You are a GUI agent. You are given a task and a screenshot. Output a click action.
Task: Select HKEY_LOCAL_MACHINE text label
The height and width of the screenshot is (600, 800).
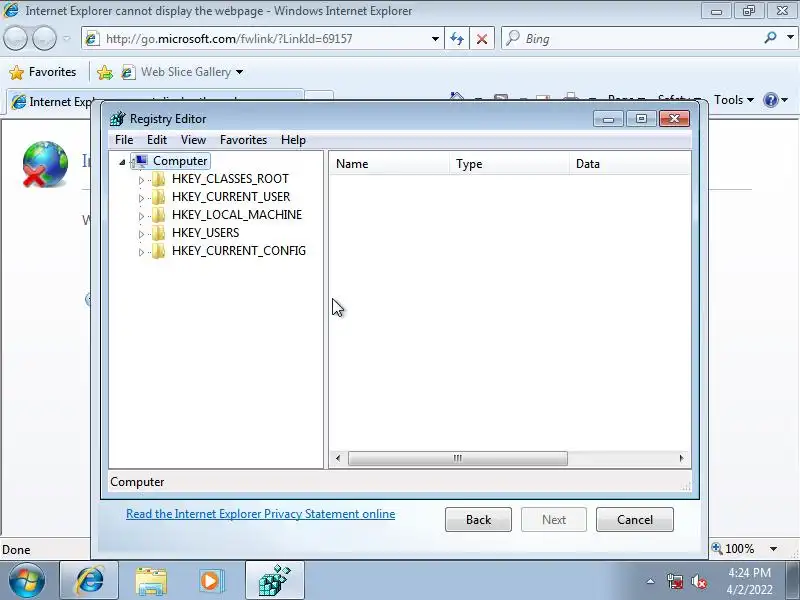tap(237, 215)
